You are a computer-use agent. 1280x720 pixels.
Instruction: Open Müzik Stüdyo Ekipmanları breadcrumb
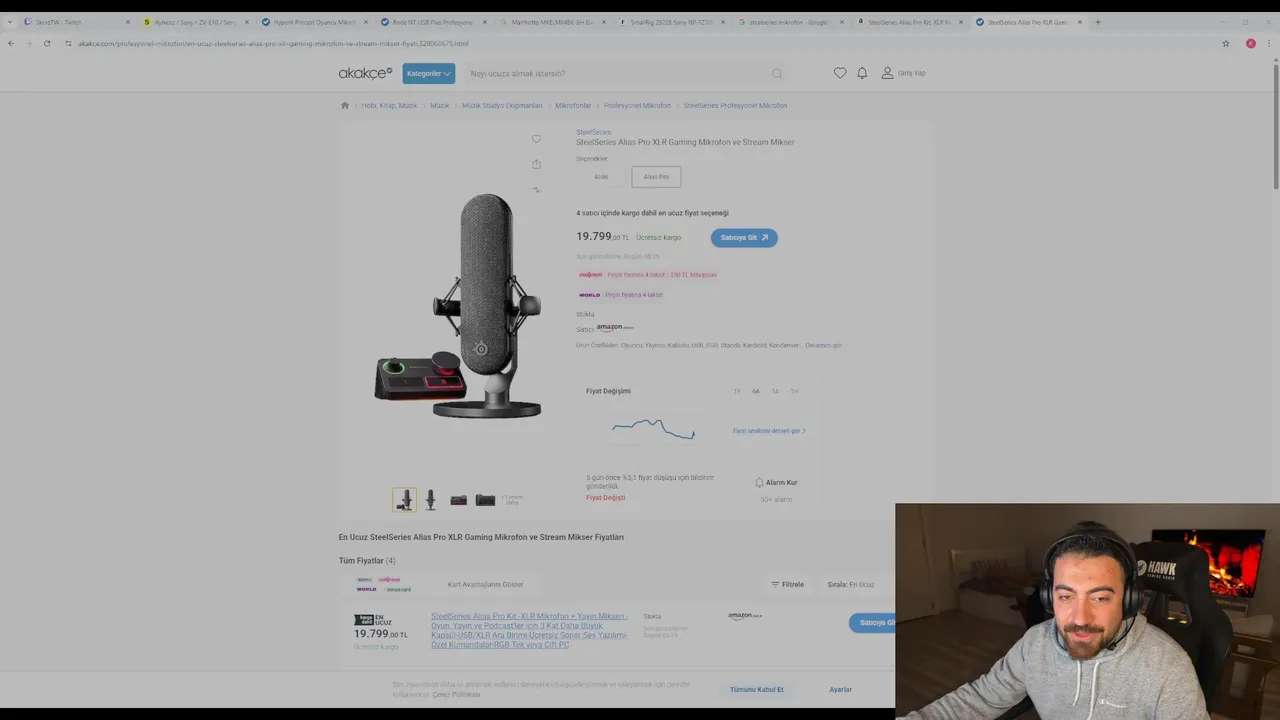coord(502,105)
